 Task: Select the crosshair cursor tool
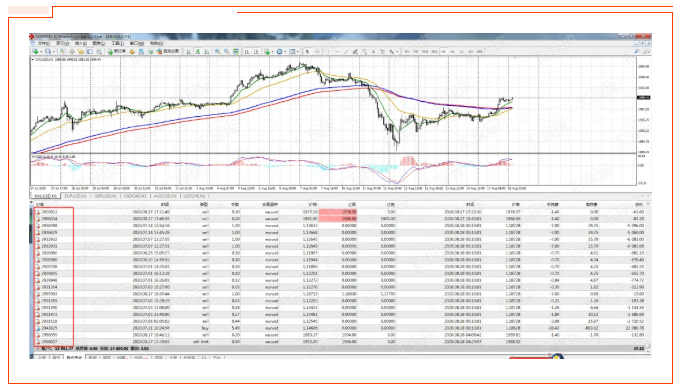coord(317,51)
